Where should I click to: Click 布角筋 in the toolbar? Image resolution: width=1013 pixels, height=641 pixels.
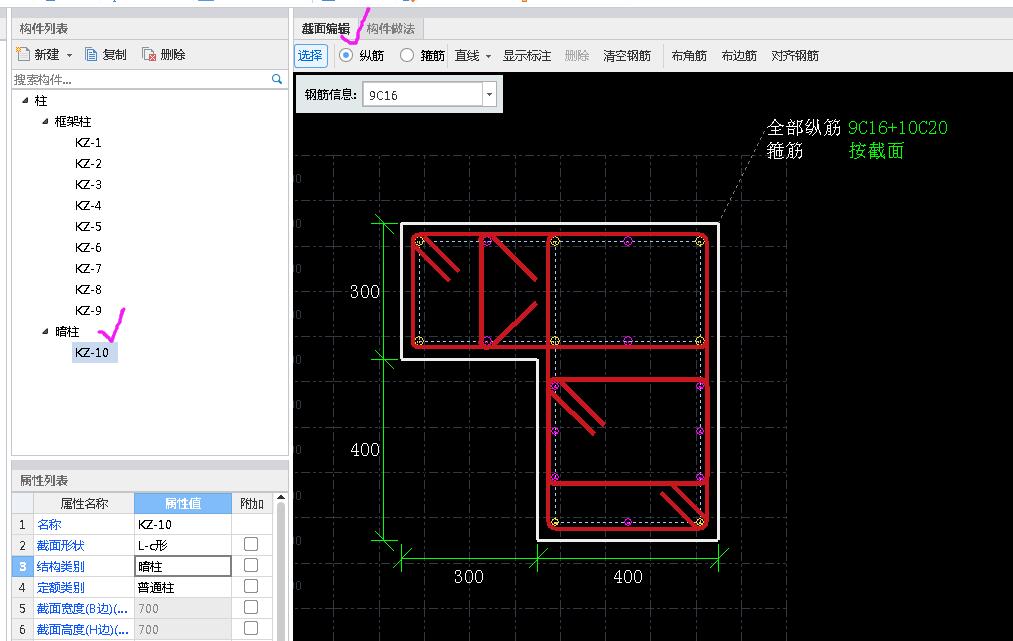click(x=689, y=56)
